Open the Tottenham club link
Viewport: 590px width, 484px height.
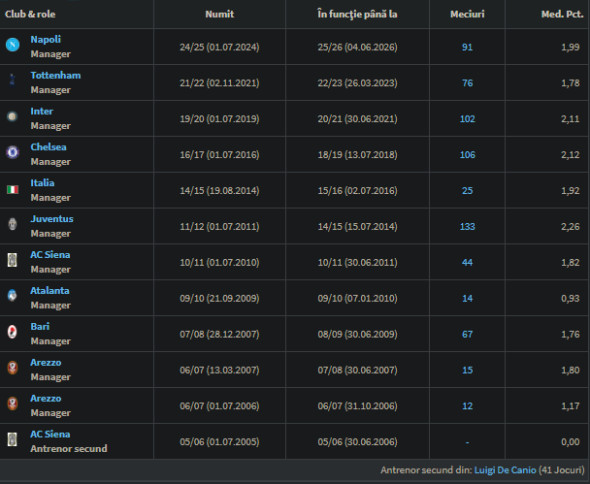click(x=56, y=75)
